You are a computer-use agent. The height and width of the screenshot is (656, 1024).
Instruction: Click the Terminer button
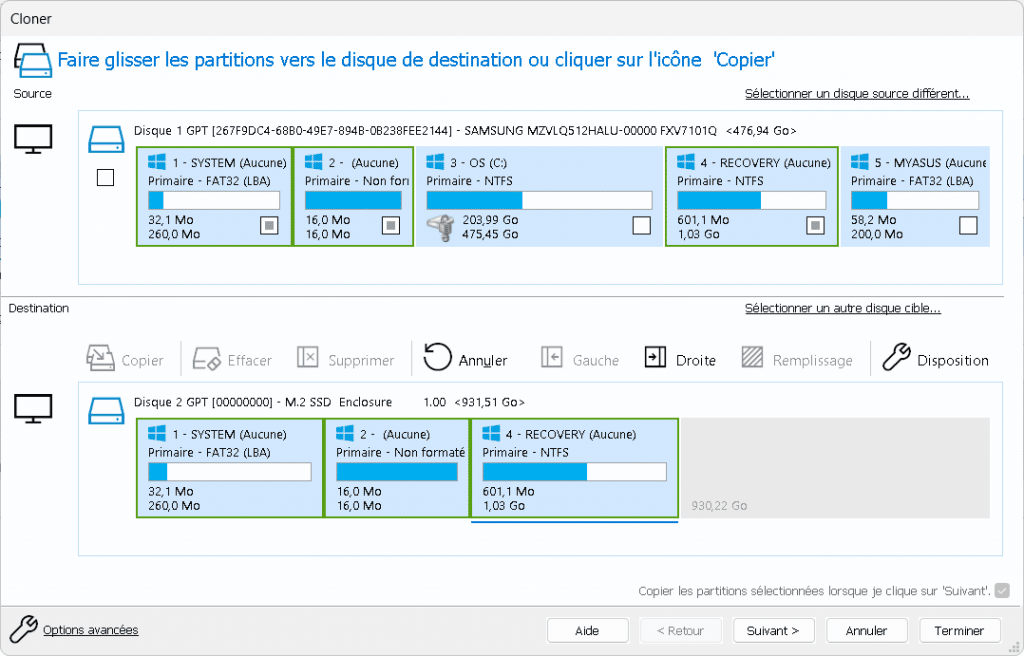[x=960, y=631]
